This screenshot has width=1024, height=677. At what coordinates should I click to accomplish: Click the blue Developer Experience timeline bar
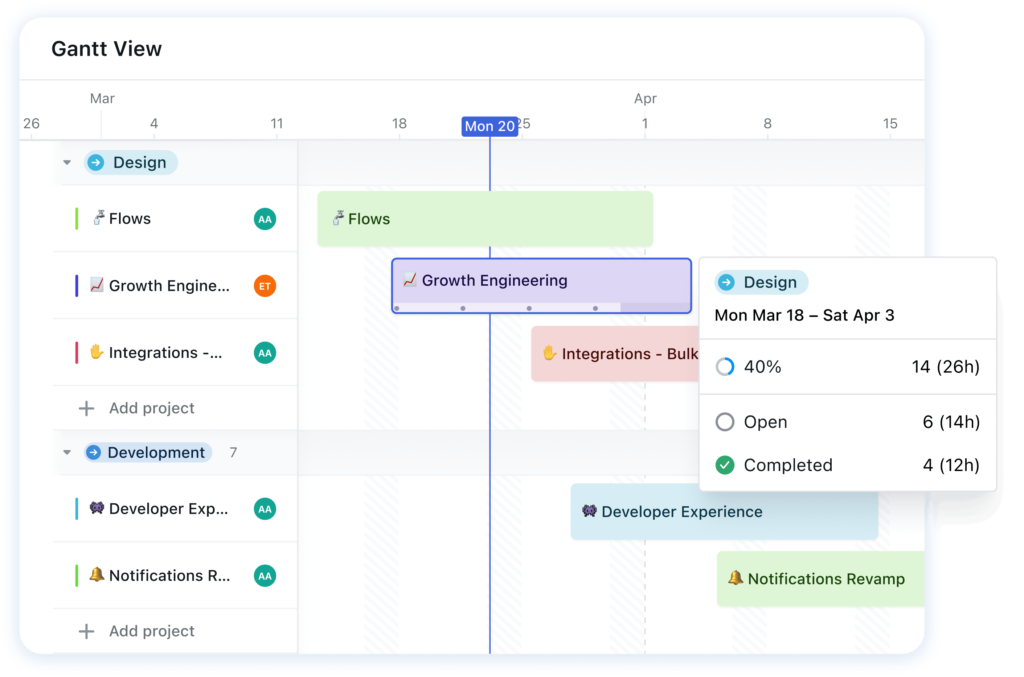tap(724, 512)
